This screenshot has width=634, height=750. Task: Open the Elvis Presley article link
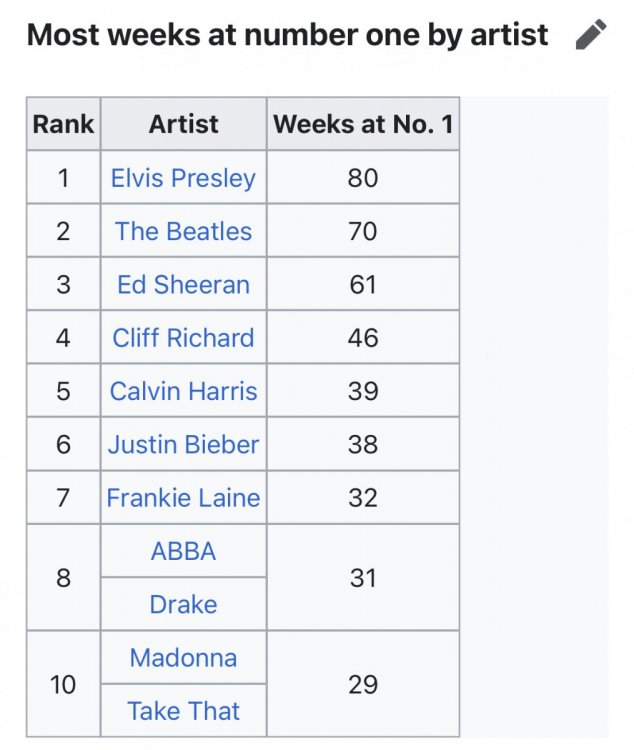click(x=183, y=178)
